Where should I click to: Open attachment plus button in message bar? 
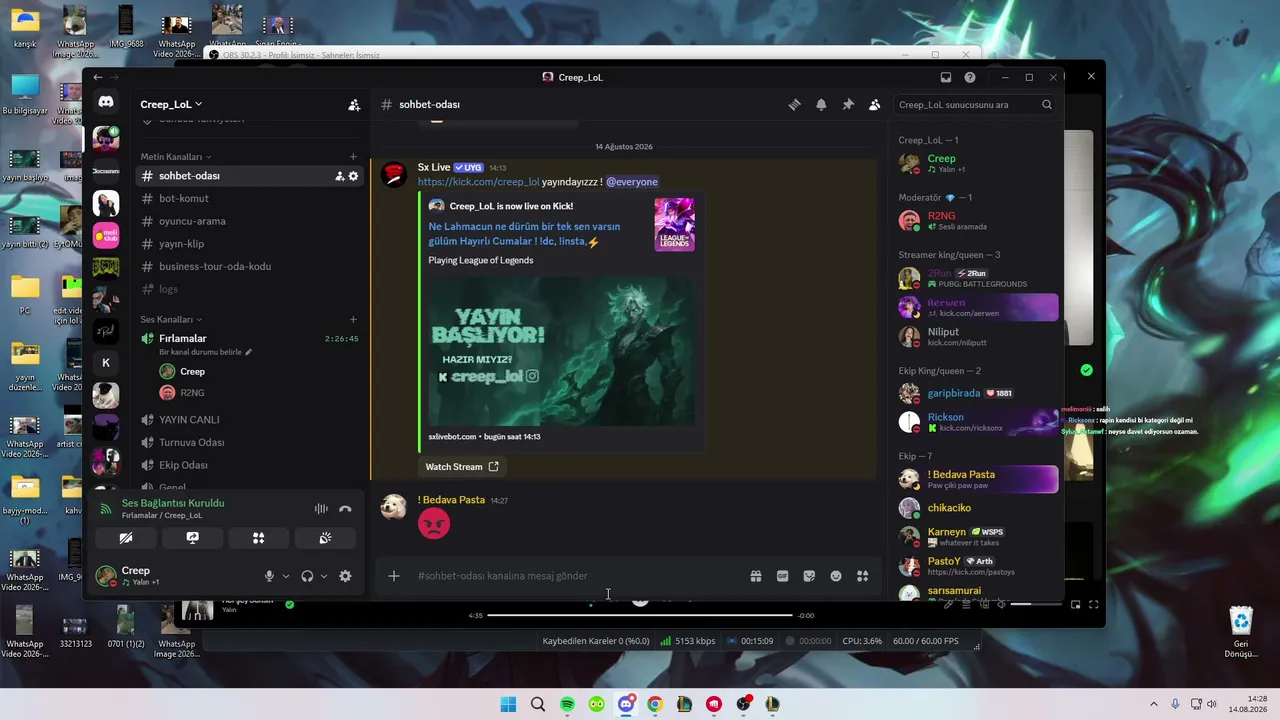point(394,576)
